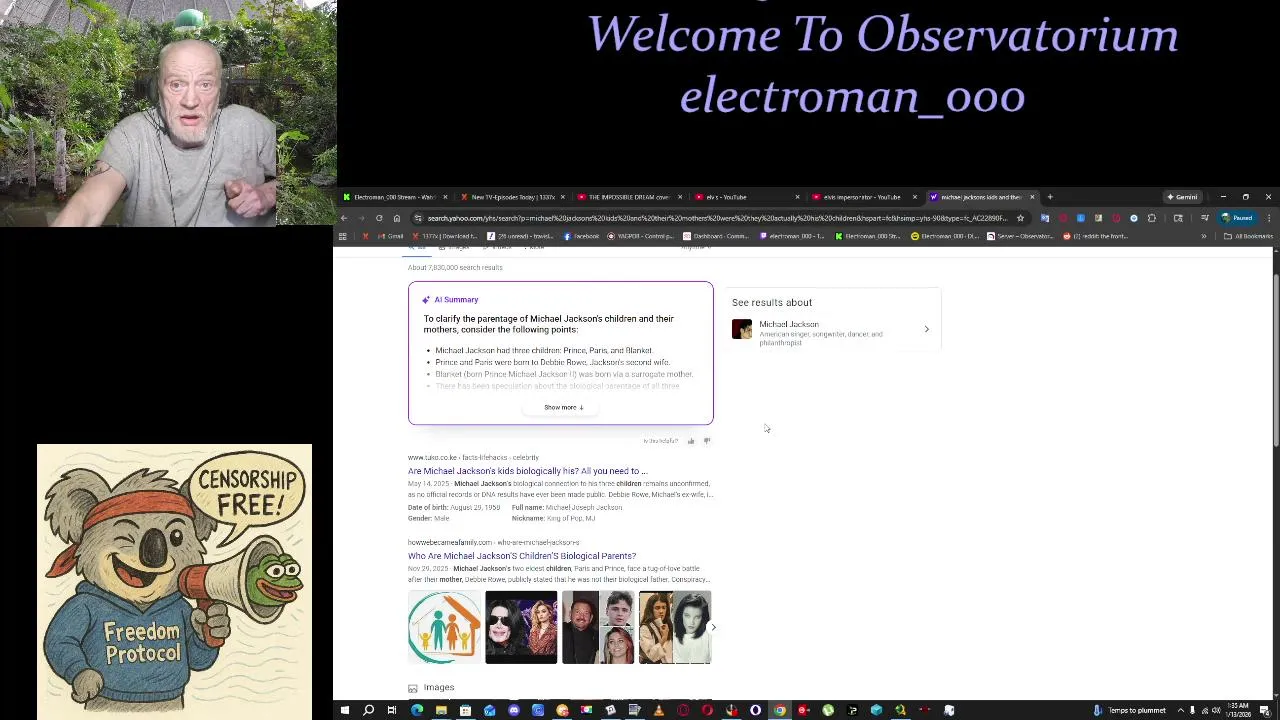Show more bookmarks via chevron
The width and height of the screenshot is (1280, 720).
(1203, 236)
